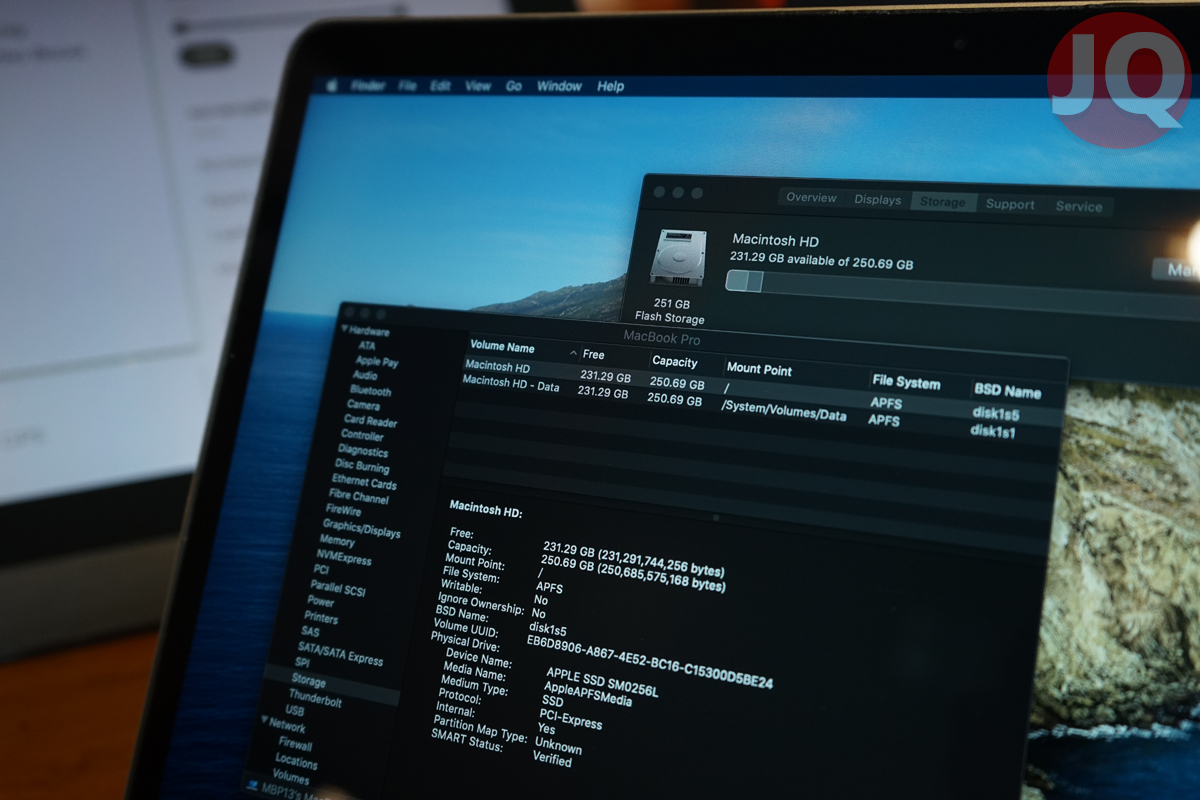
Task: Select FireWire in the sidebar
Action: tap(343, 511)
